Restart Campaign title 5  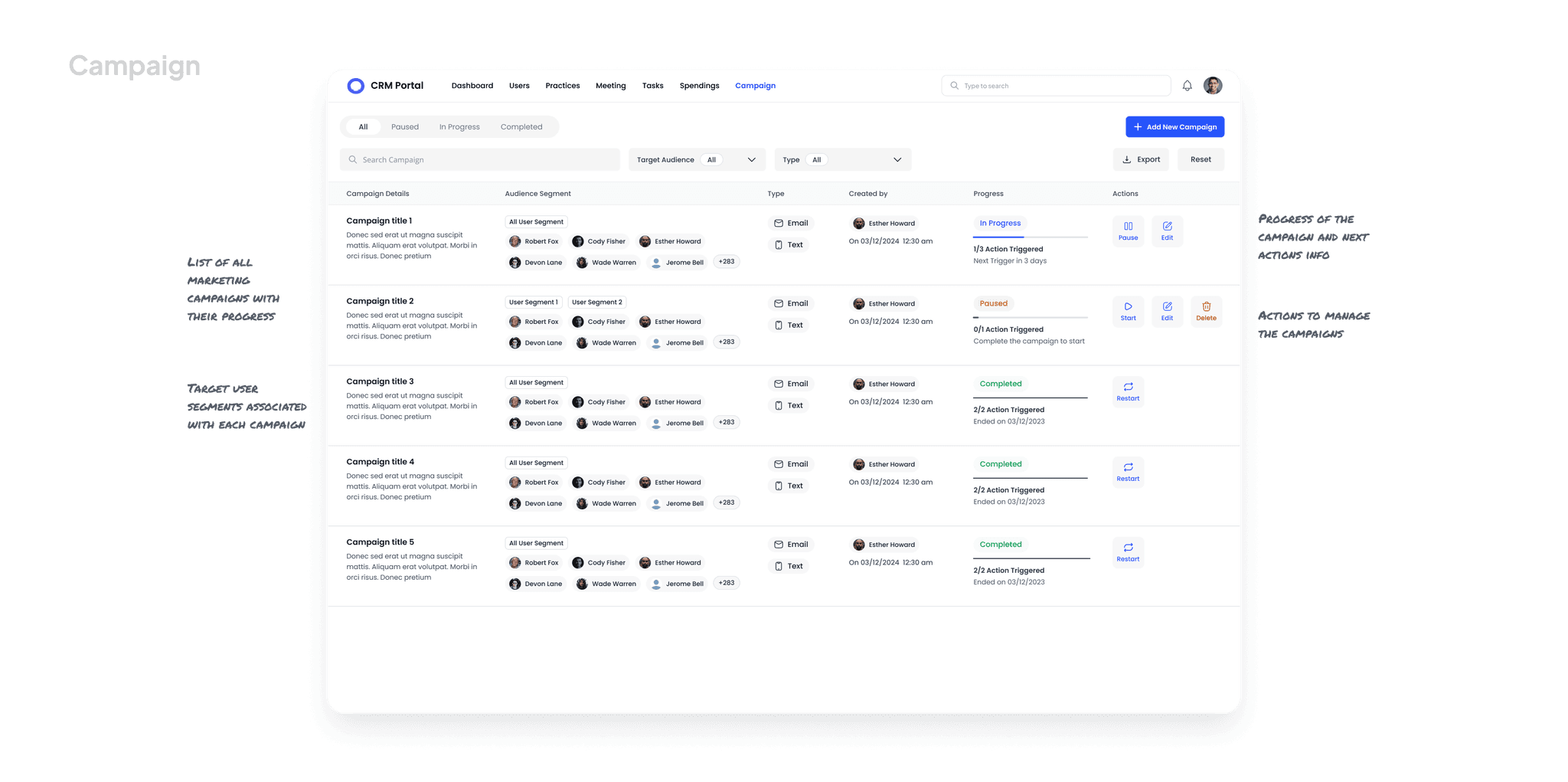pos(1128,551)
